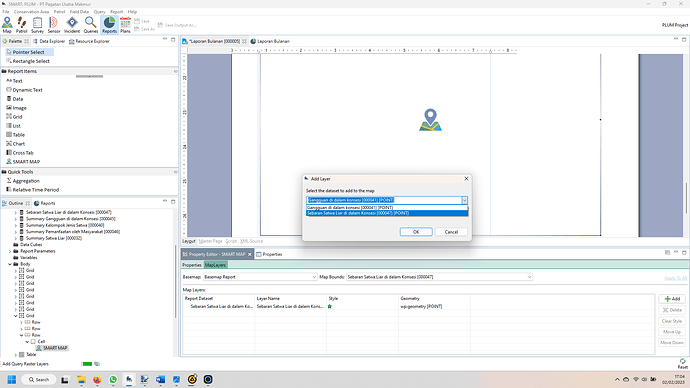This screenshot has width=690, height=388.
Task: Switch to the Resource Explorer tab
Action: (89, 41)
